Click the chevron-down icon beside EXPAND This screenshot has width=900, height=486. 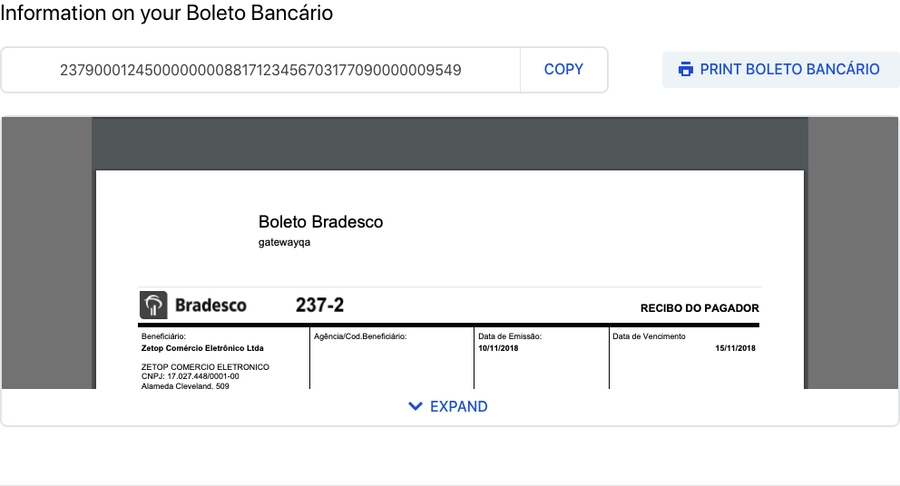point(416,407)
